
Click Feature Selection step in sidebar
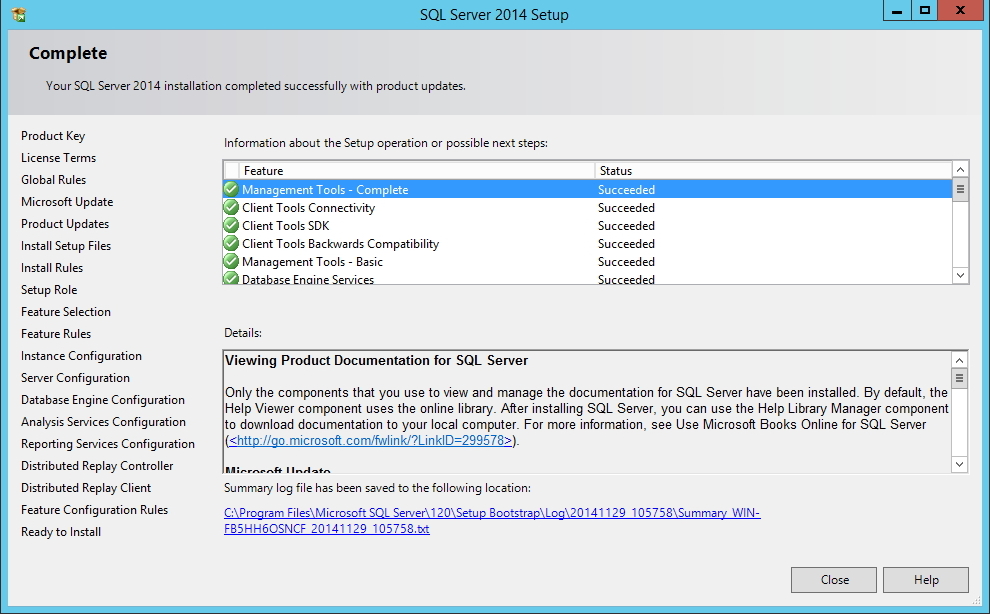tap(66, 312)
